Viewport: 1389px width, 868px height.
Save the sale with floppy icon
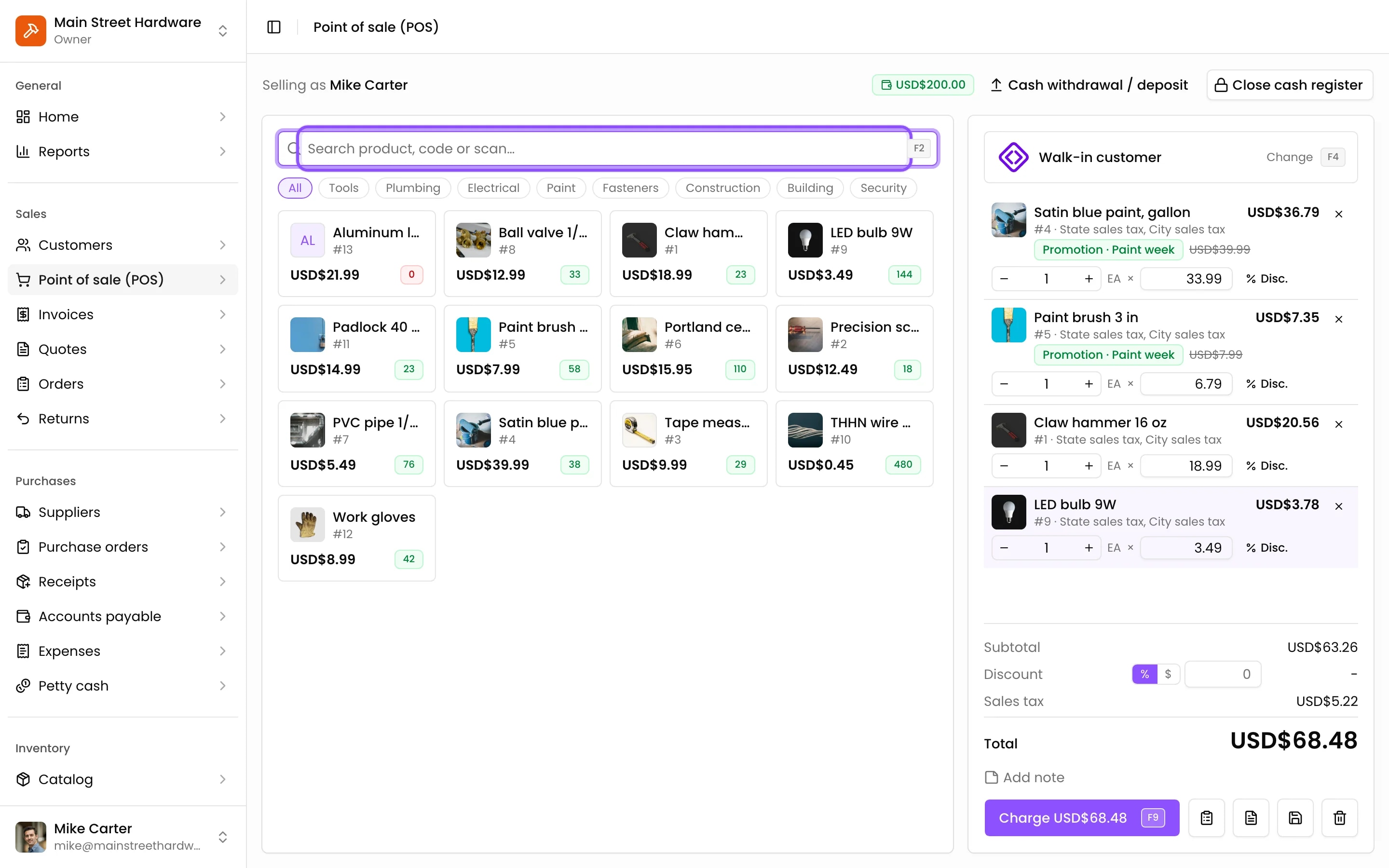(x=1295, y=817)
